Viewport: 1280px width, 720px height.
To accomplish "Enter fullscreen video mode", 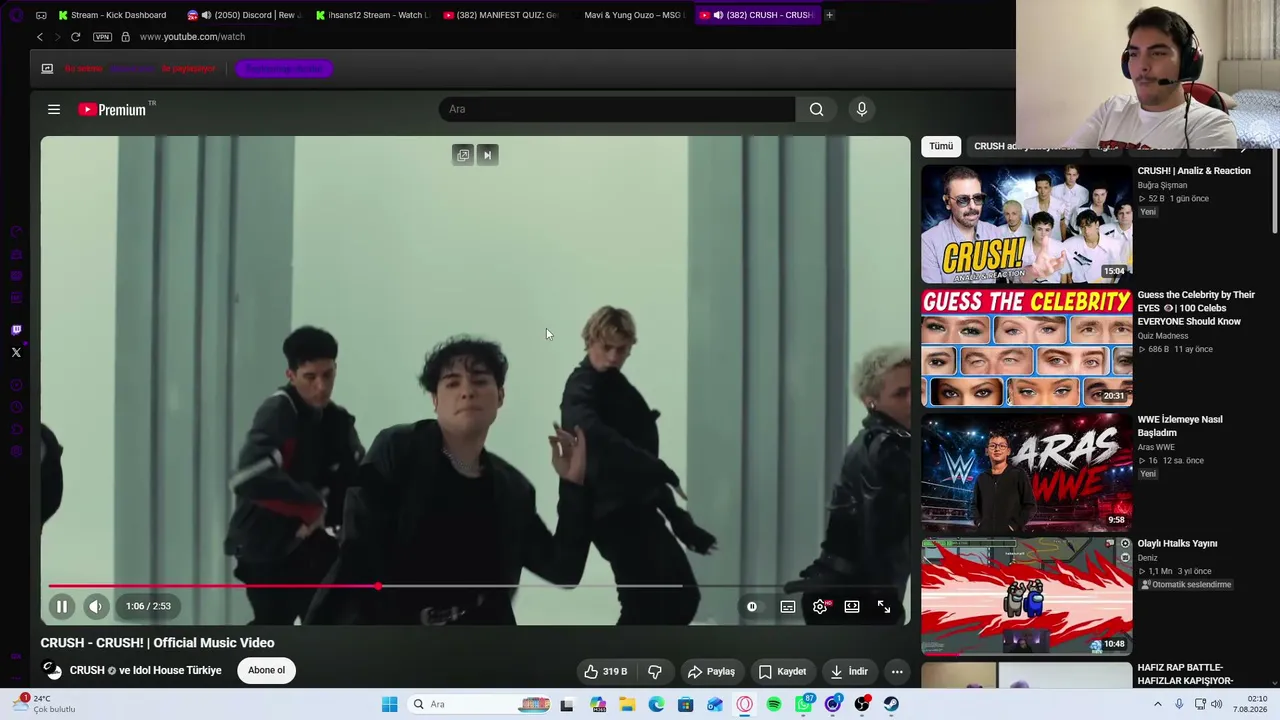I will pyautogui.click(x=884, y=606).
